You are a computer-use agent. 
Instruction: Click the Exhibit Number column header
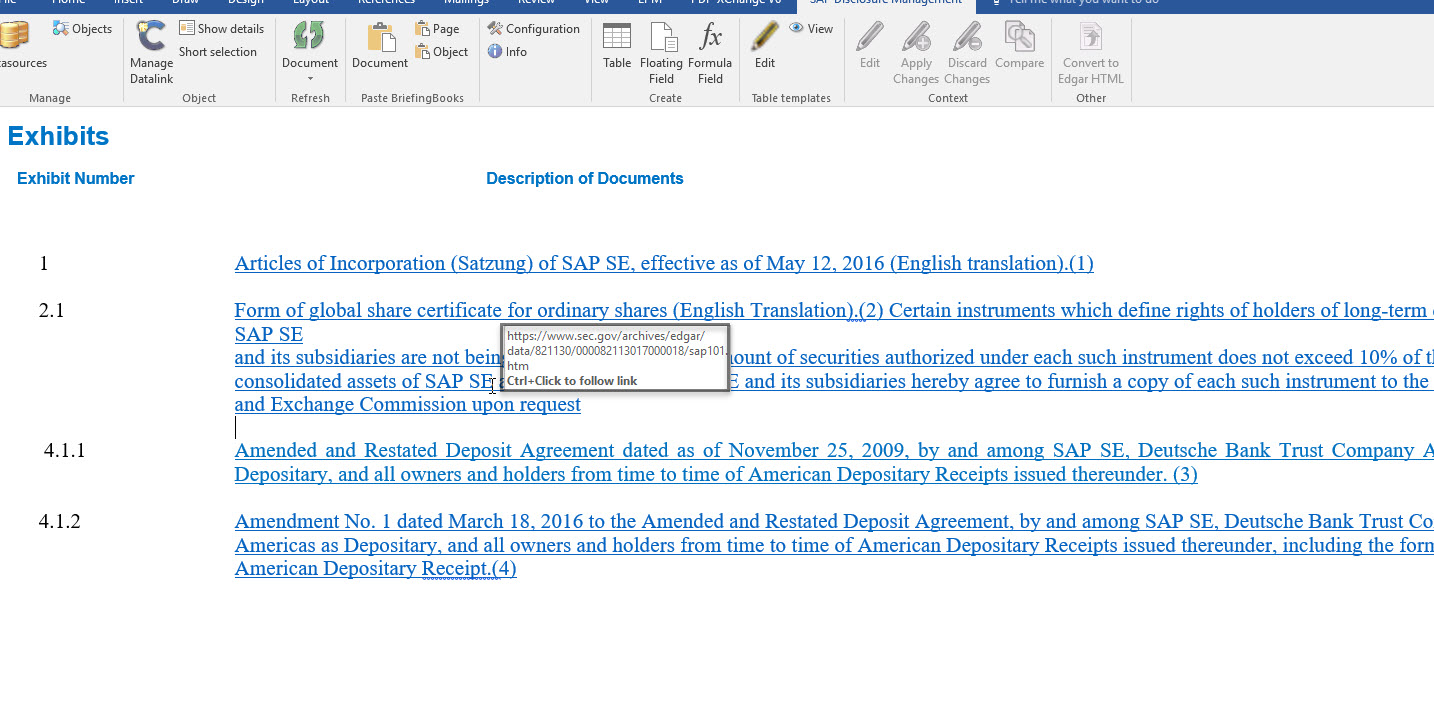[75, 179]
